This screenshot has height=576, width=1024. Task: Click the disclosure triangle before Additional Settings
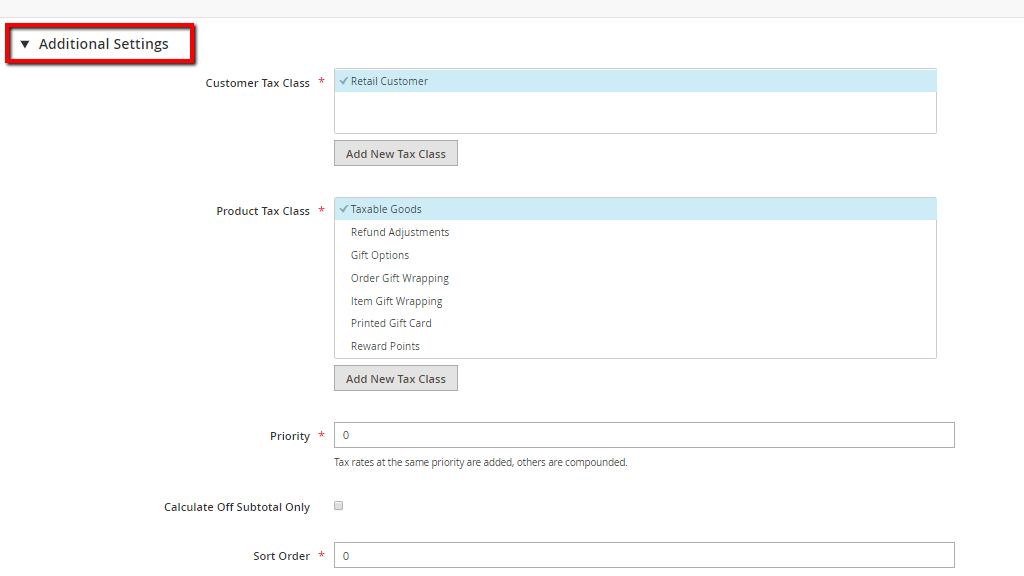(x=24, y=43)
